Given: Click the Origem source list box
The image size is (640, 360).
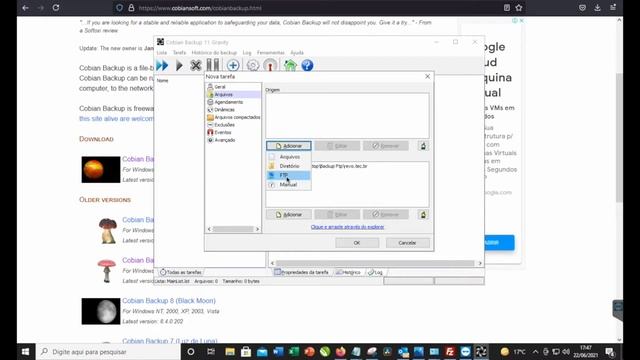Looking at the screenshot, I should coord(347,116).
